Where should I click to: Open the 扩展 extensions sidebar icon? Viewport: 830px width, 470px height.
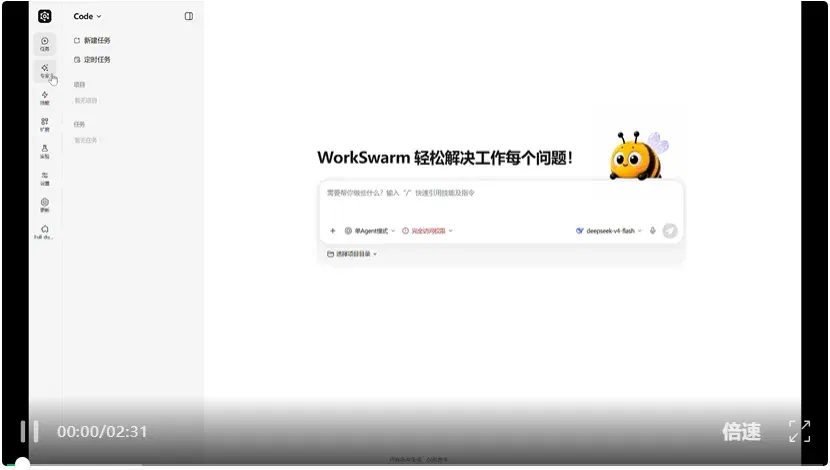[x=45, y=125]
